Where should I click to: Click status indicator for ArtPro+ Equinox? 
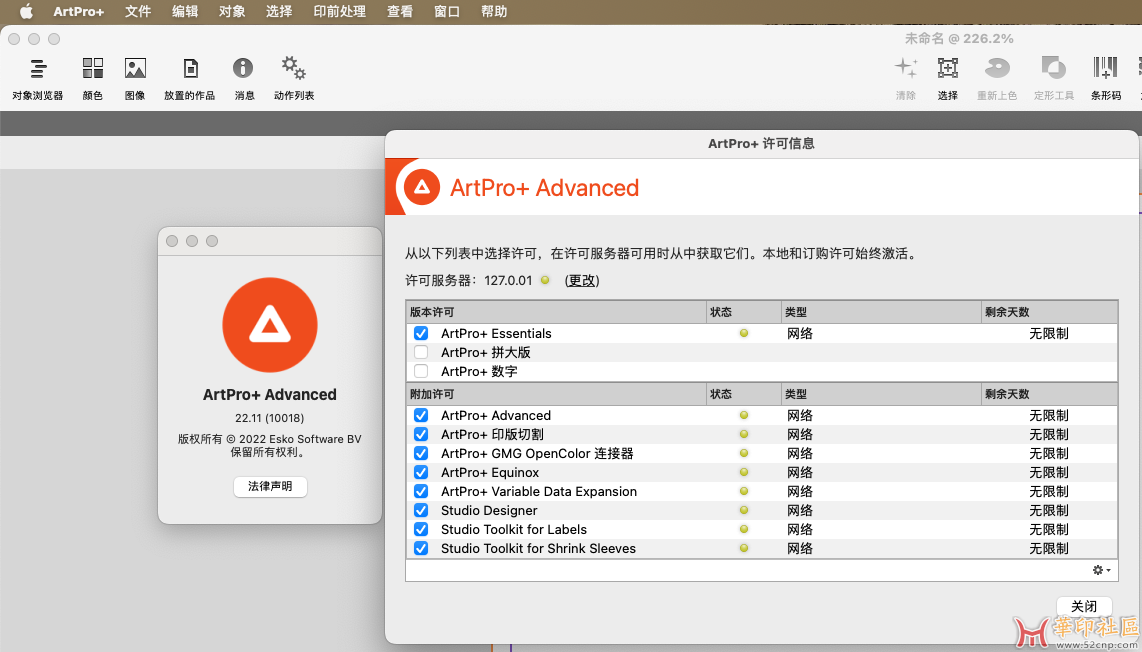pyautogui.click(x=744, y=472)
